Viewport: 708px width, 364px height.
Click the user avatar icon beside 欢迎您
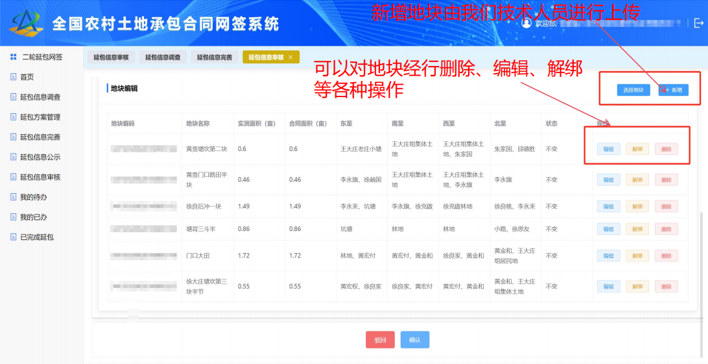point(526,23)
